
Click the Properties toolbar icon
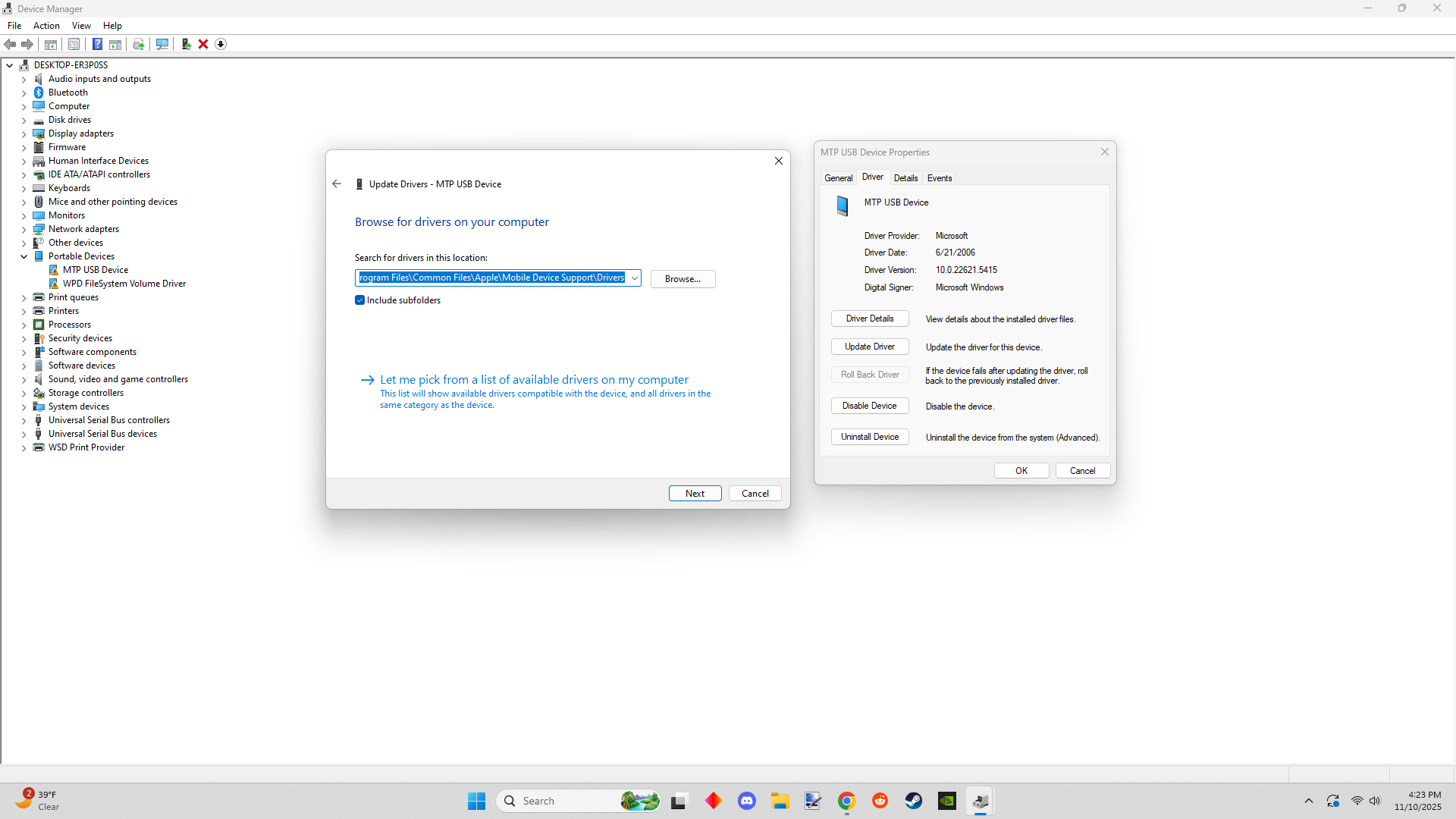[74, 44]
